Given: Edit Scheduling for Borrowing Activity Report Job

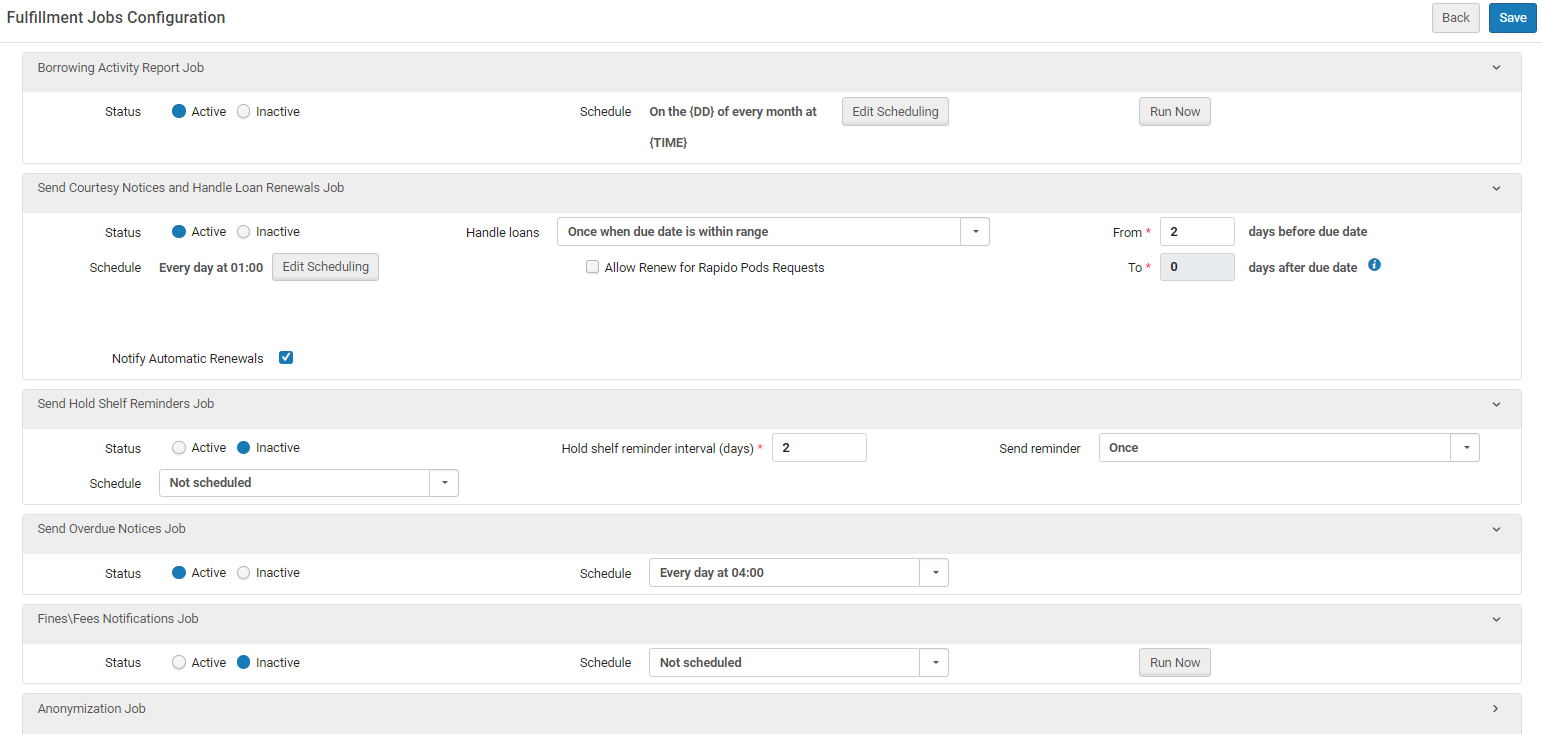Looking at the screenshot, I should pyautogui.click(x=895, y=112).
